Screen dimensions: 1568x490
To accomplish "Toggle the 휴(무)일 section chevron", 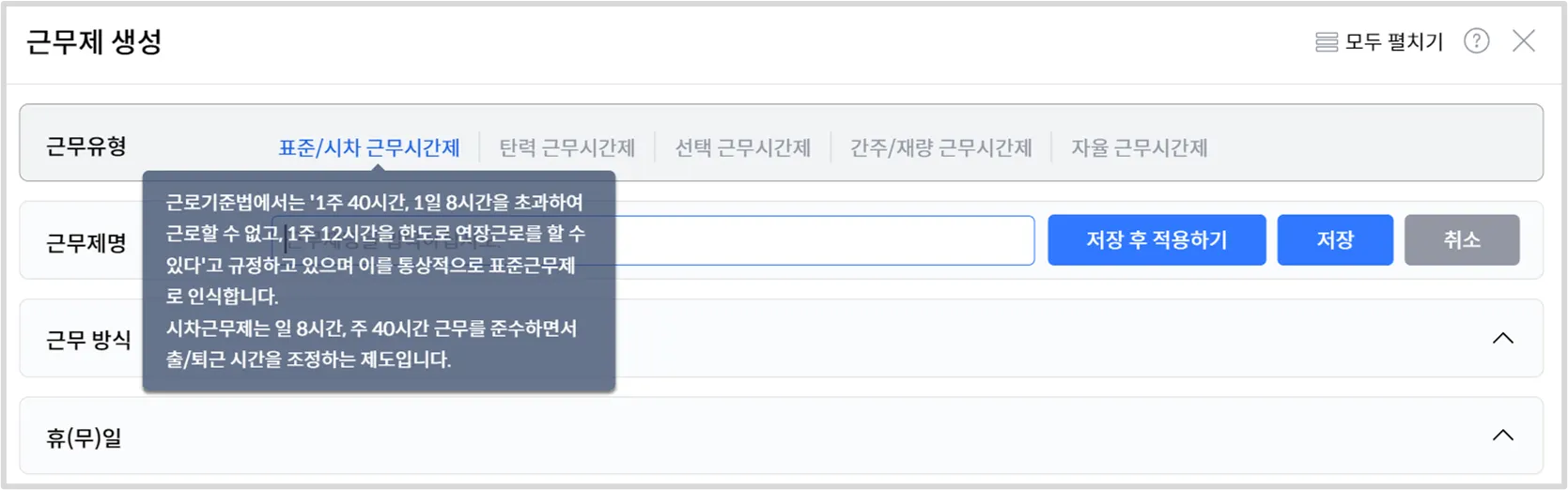I will (1502, 435).
